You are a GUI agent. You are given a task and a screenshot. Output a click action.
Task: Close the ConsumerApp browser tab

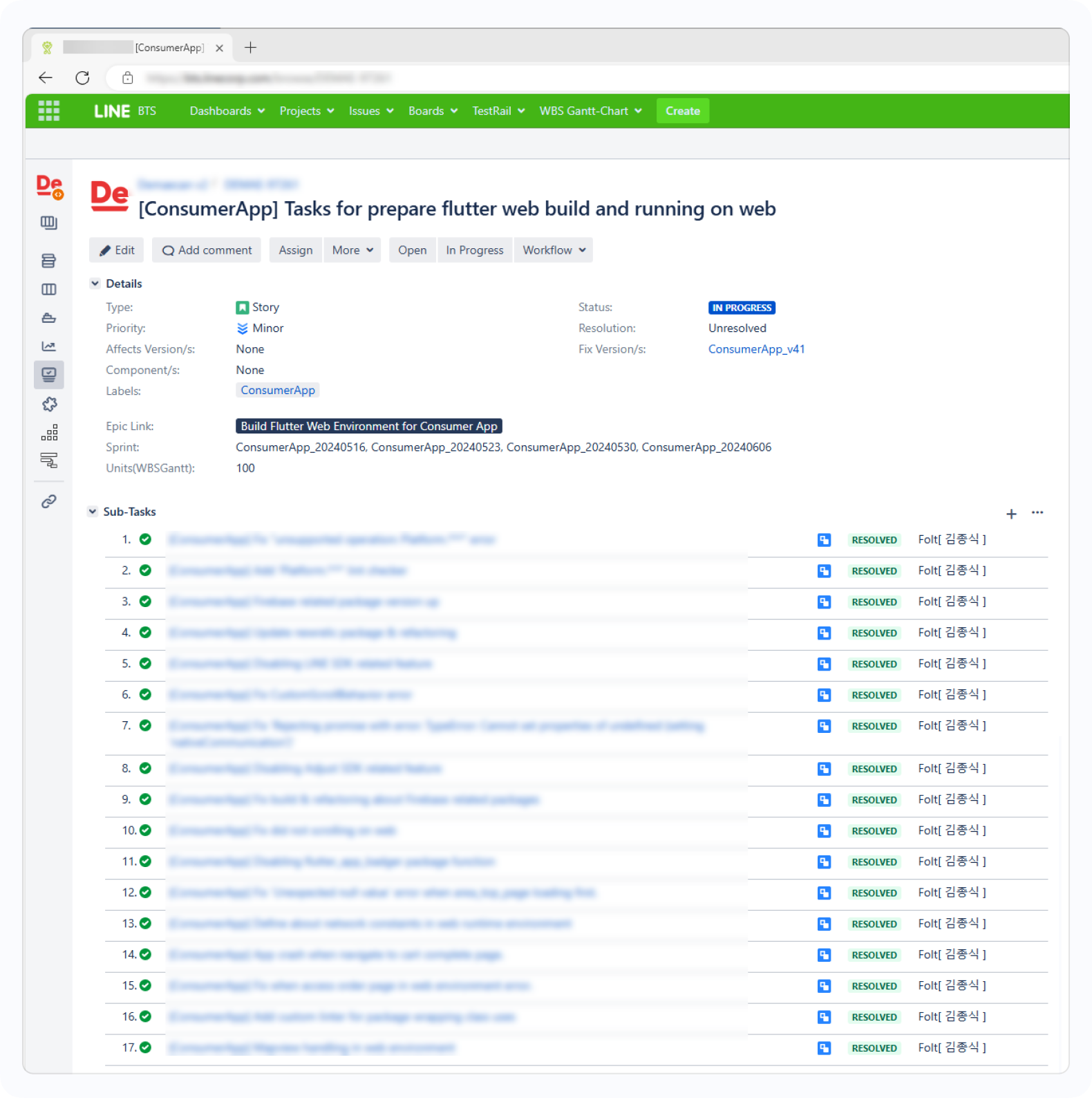(219, 48)
